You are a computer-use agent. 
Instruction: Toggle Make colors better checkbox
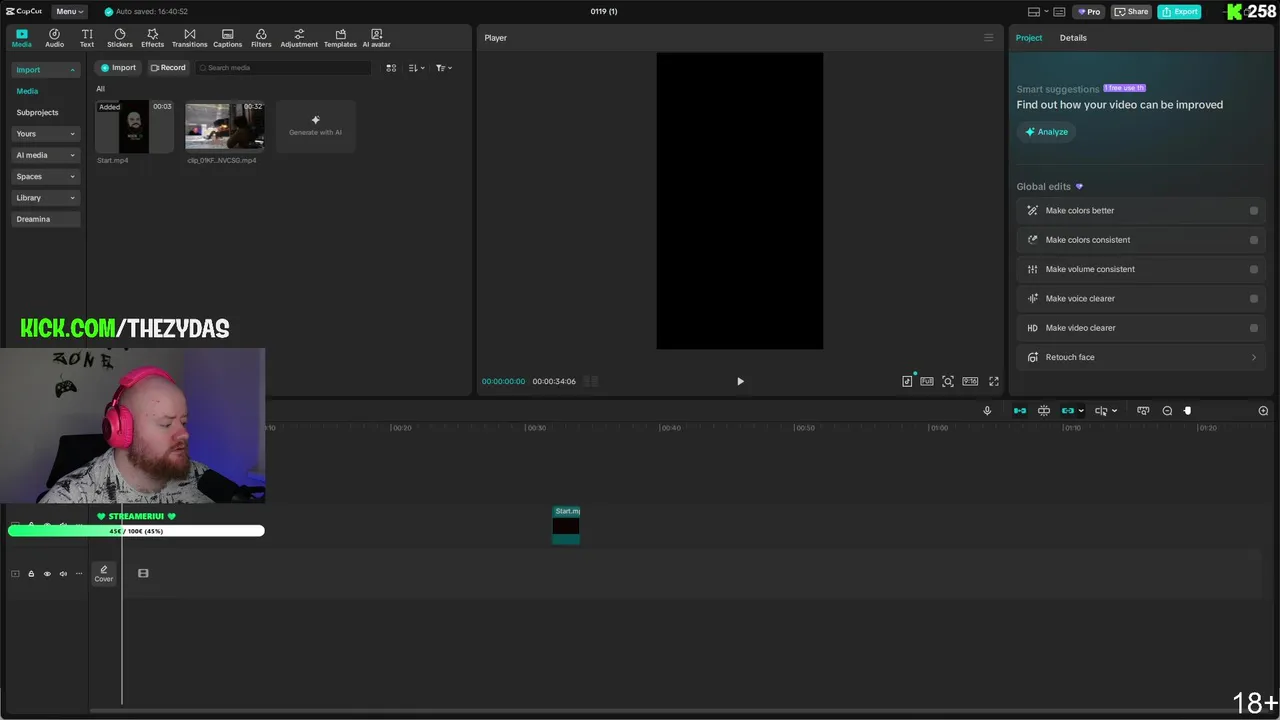1254,211
